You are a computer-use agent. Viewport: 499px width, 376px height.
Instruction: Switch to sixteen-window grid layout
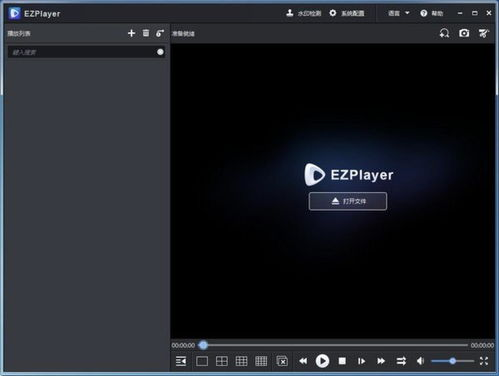click(x=261, y=361)
